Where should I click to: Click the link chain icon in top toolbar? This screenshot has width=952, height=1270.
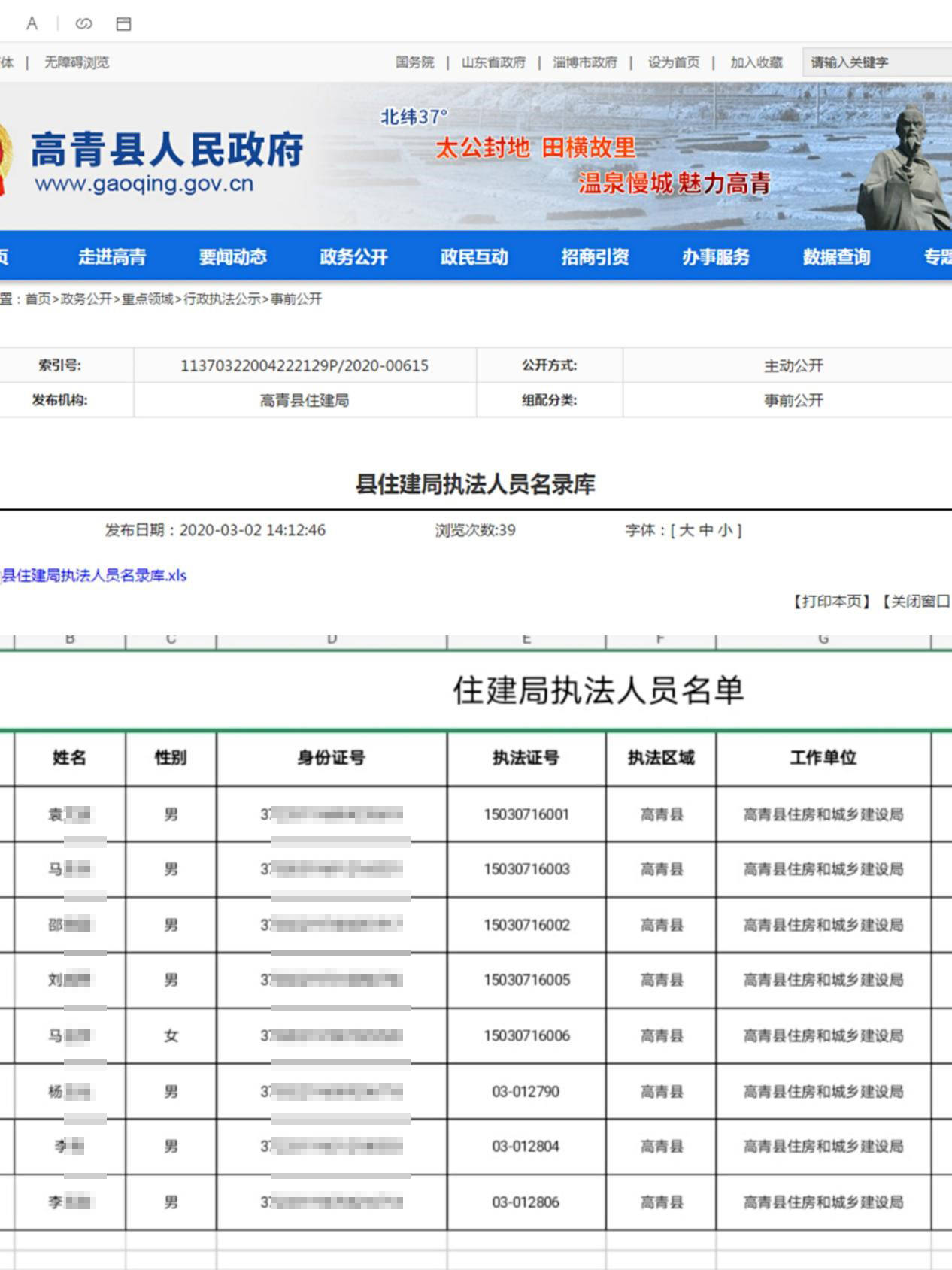tap(83, 23)
